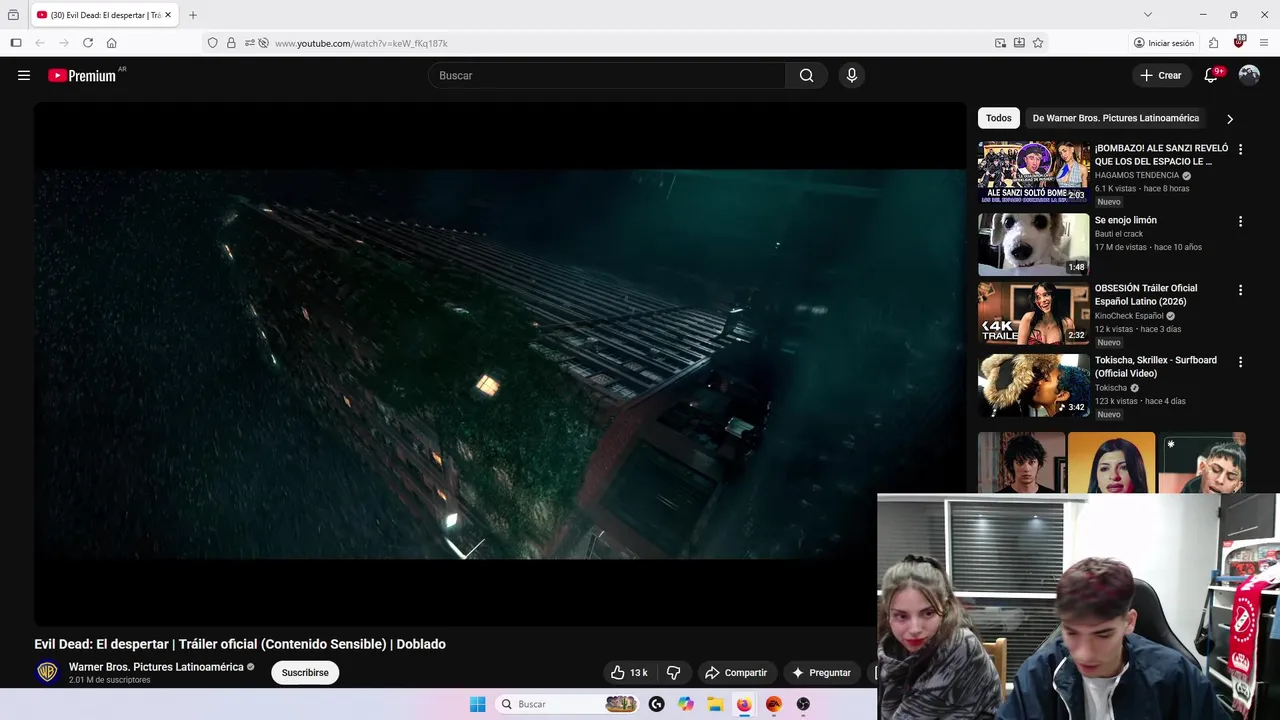The width and height of the screenshot is (1280, 720).
Task: Open Copilot from the taskbar
Action: [686, 704]
